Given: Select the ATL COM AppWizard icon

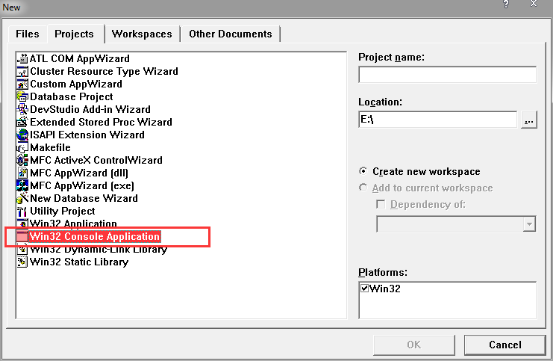Looking at the screenshot, I should [x=22, y=59].
